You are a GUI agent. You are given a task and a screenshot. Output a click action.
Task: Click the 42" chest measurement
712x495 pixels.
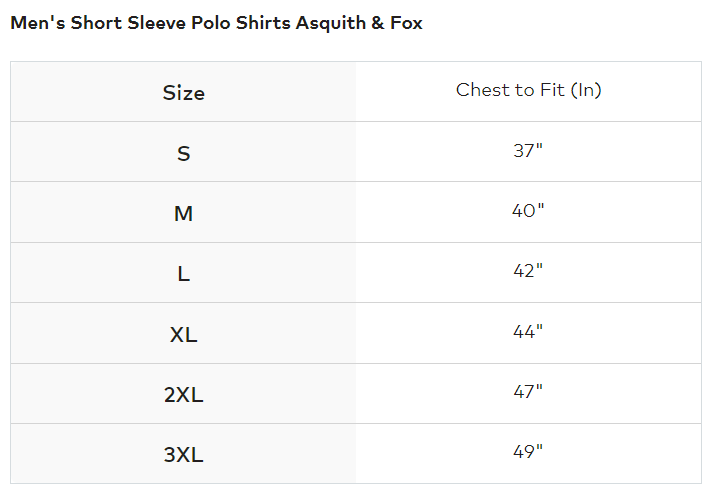(x=528, y=271)
